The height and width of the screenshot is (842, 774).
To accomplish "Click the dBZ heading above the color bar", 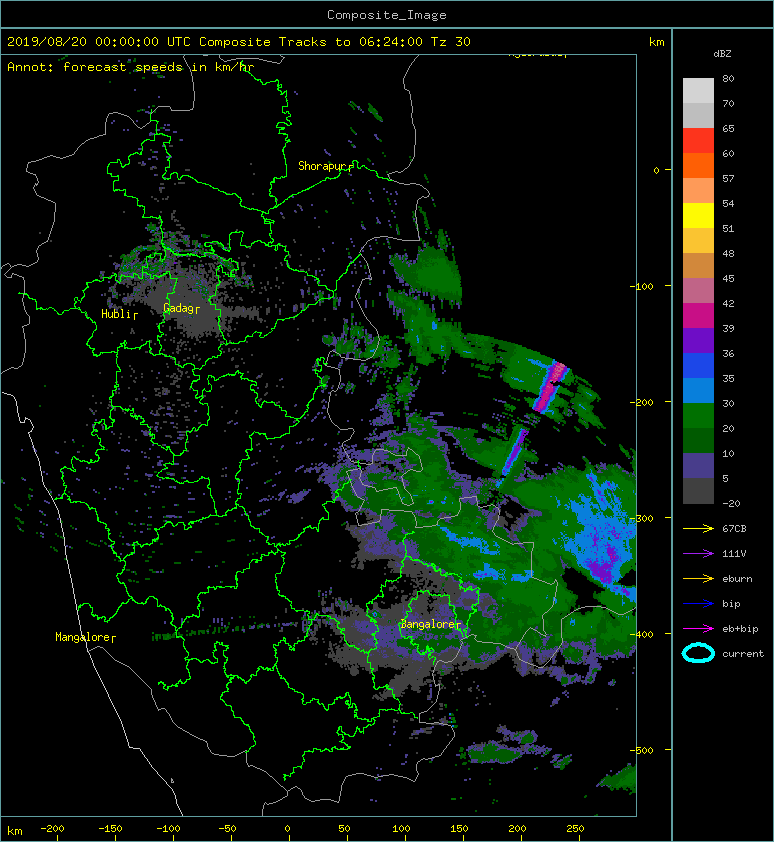I will pyautogui.click(x=722, y=54).
